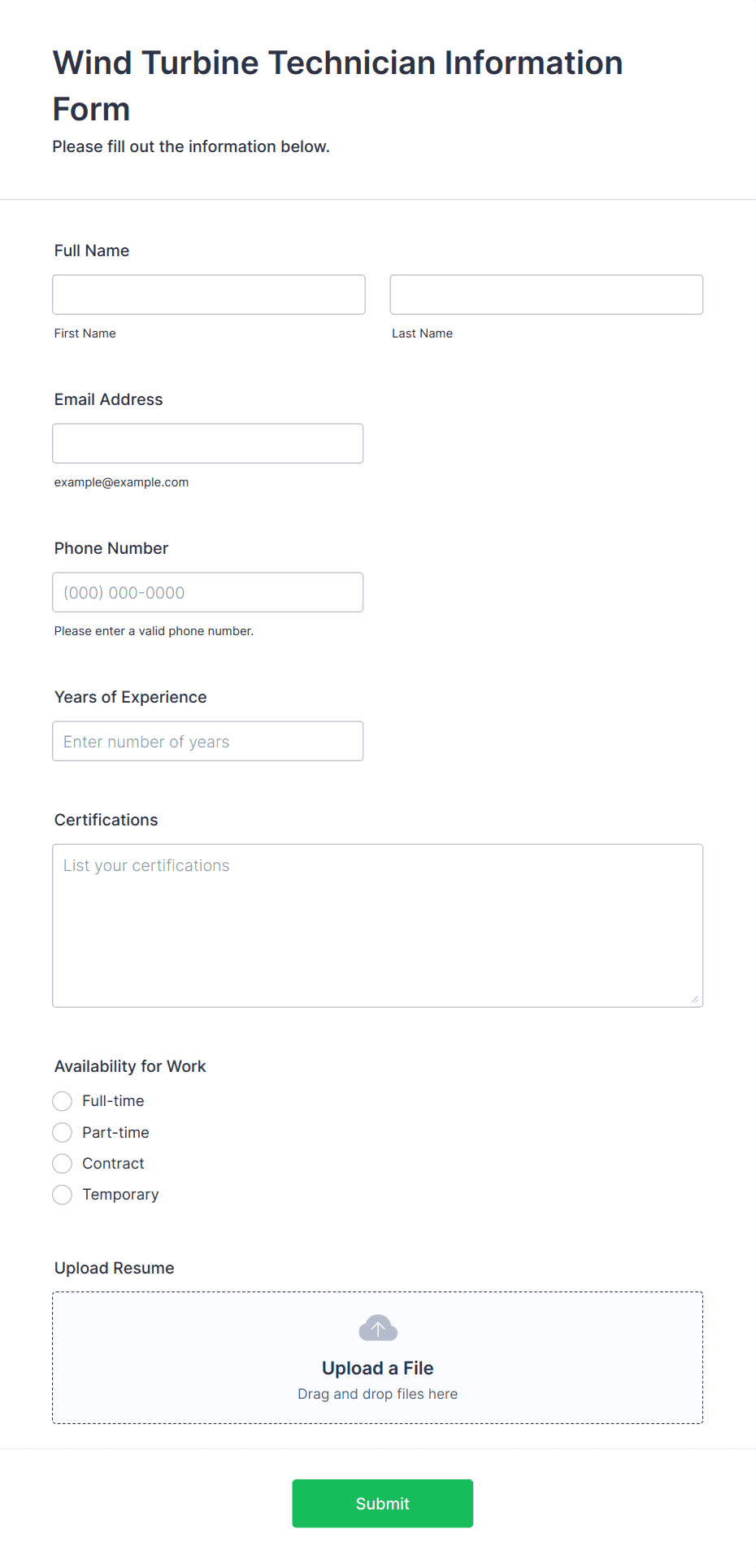
Task: Grab the Certifications textarea resize handle
Action: 695,999
